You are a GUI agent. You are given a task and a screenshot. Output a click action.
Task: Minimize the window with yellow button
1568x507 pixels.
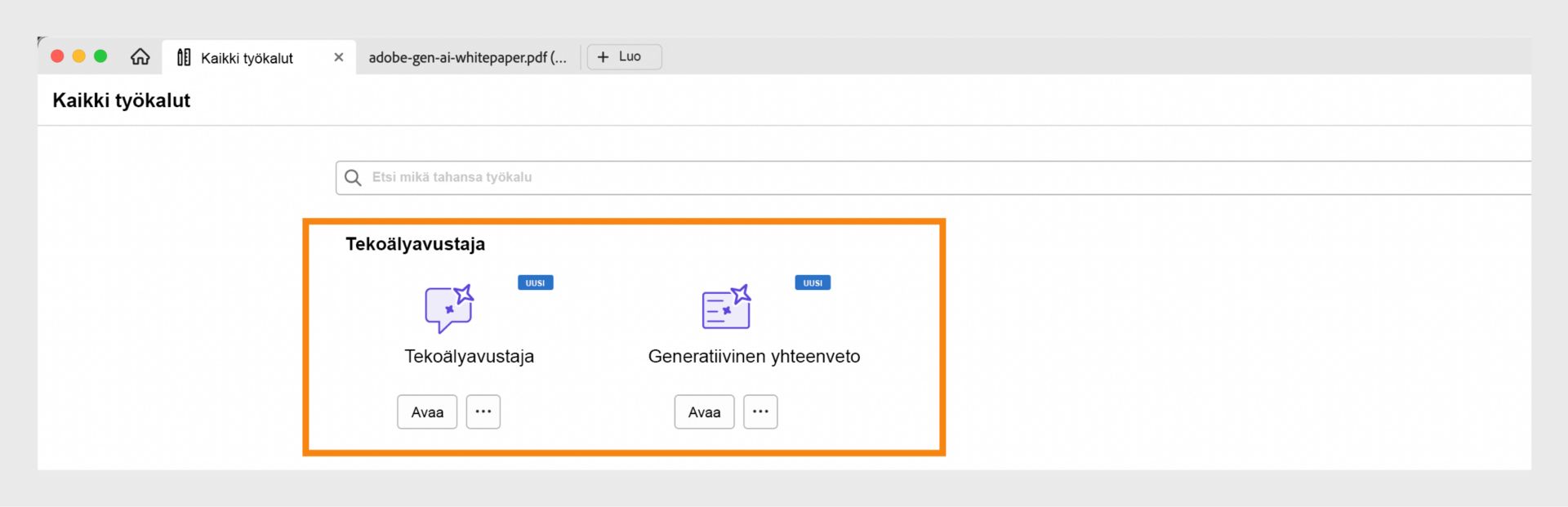tap(79, 56)
